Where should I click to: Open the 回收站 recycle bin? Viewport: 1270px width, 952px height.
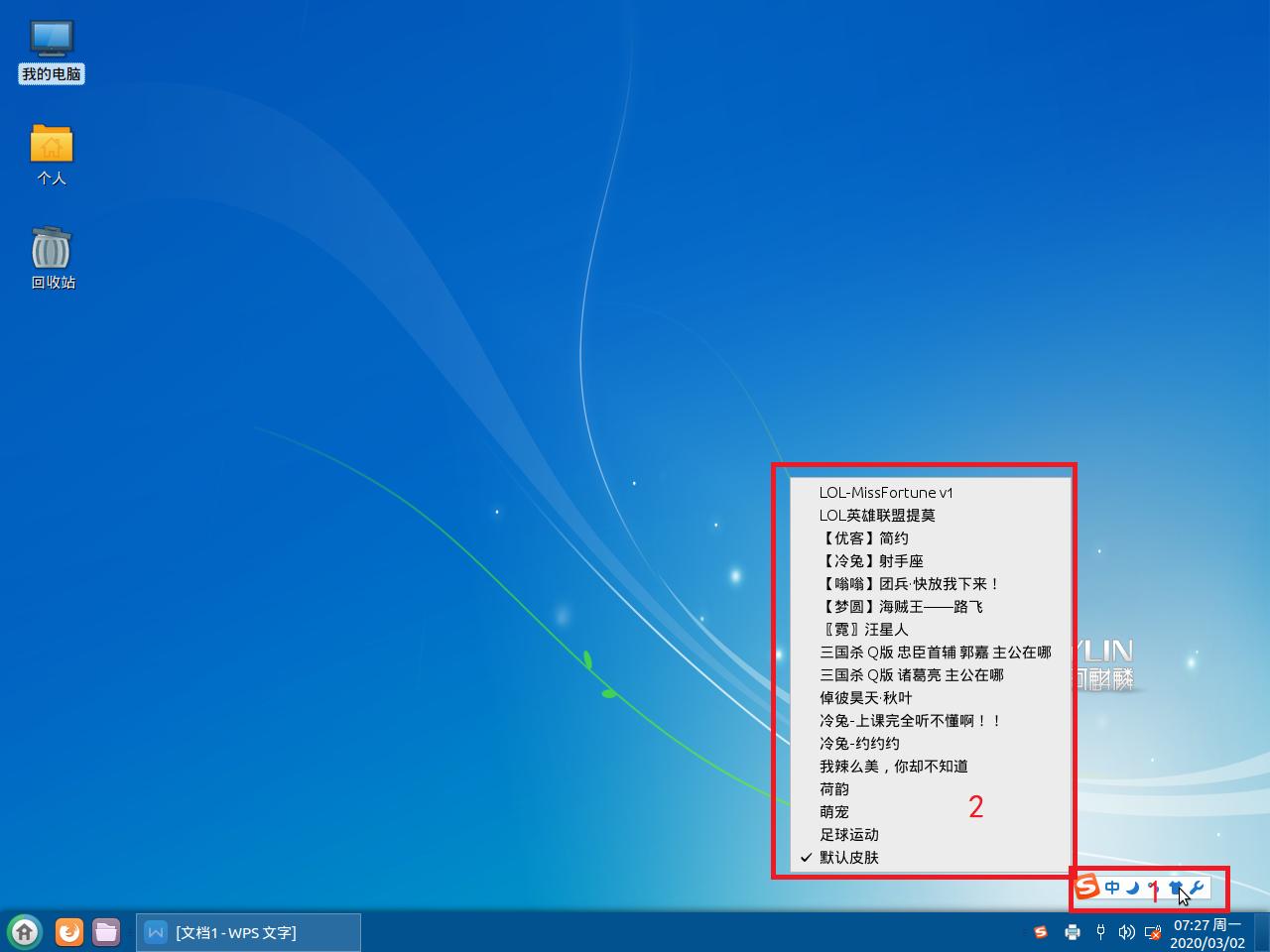click(x=52, y=248)
